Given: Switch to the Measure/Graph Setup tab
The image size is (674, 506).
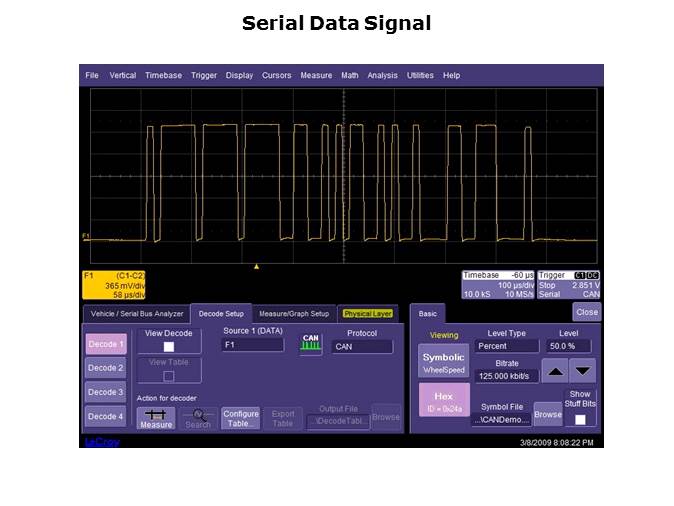Looking at the screenshot, I should coord(293,313).
